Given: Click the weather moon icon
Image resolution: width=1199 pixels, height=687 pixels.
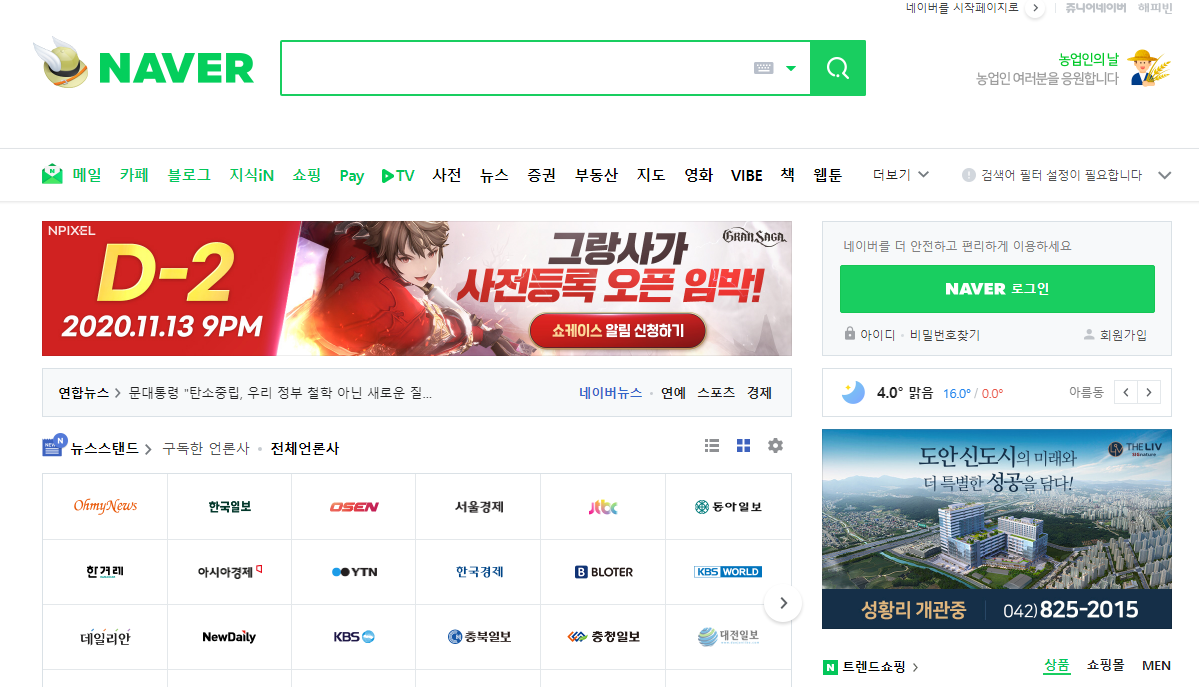Looking at the screenshot, I should (x=853, y=392).
